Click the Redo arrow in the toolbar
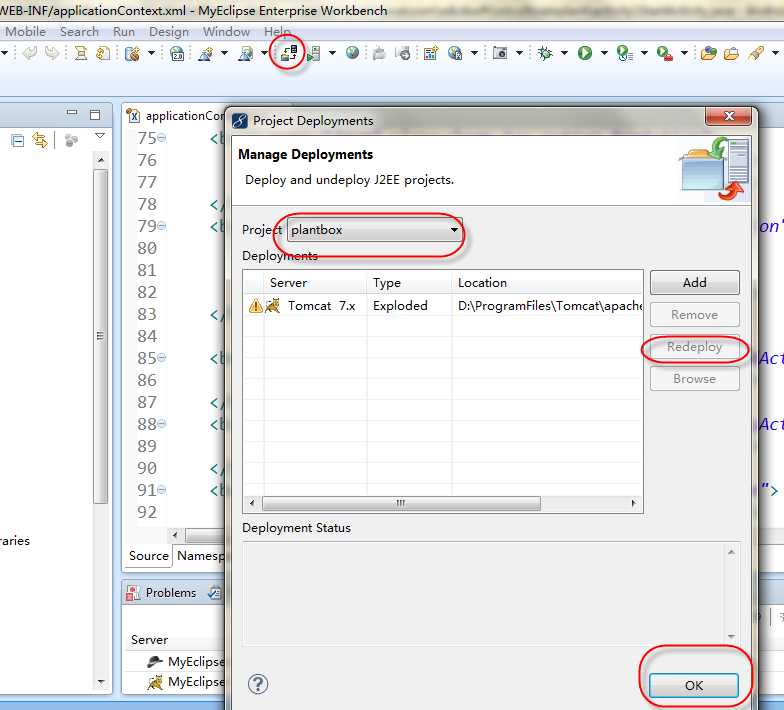 (x=52, y=52)
